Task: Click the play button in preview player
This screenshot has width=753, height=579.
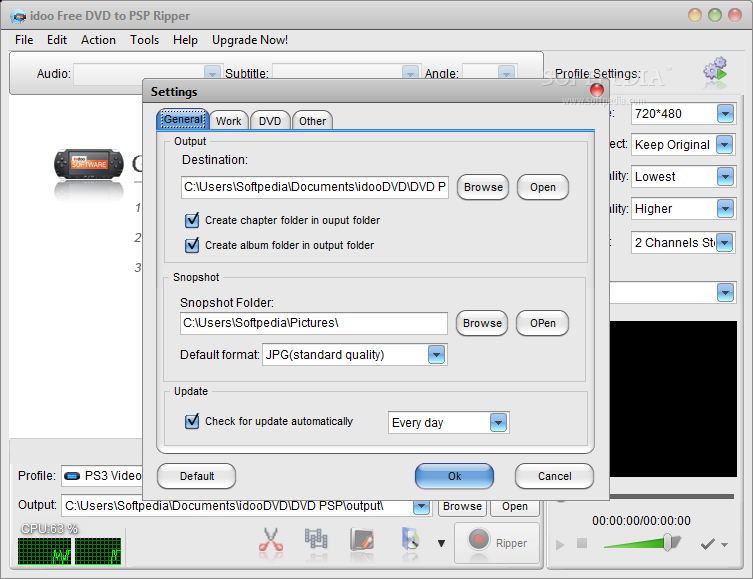Action: coord(560,545)
